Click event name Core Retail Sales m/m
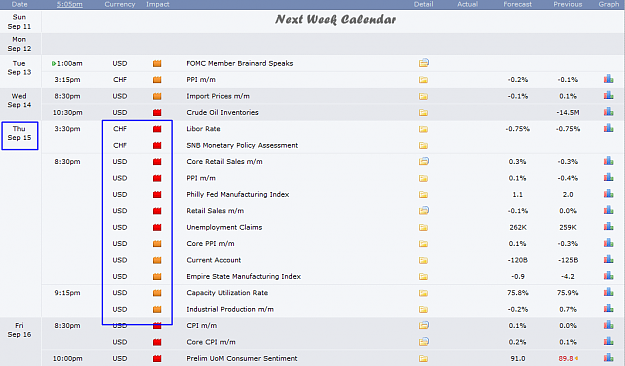The width and height of the screenshot is (625, 366). 224,161
